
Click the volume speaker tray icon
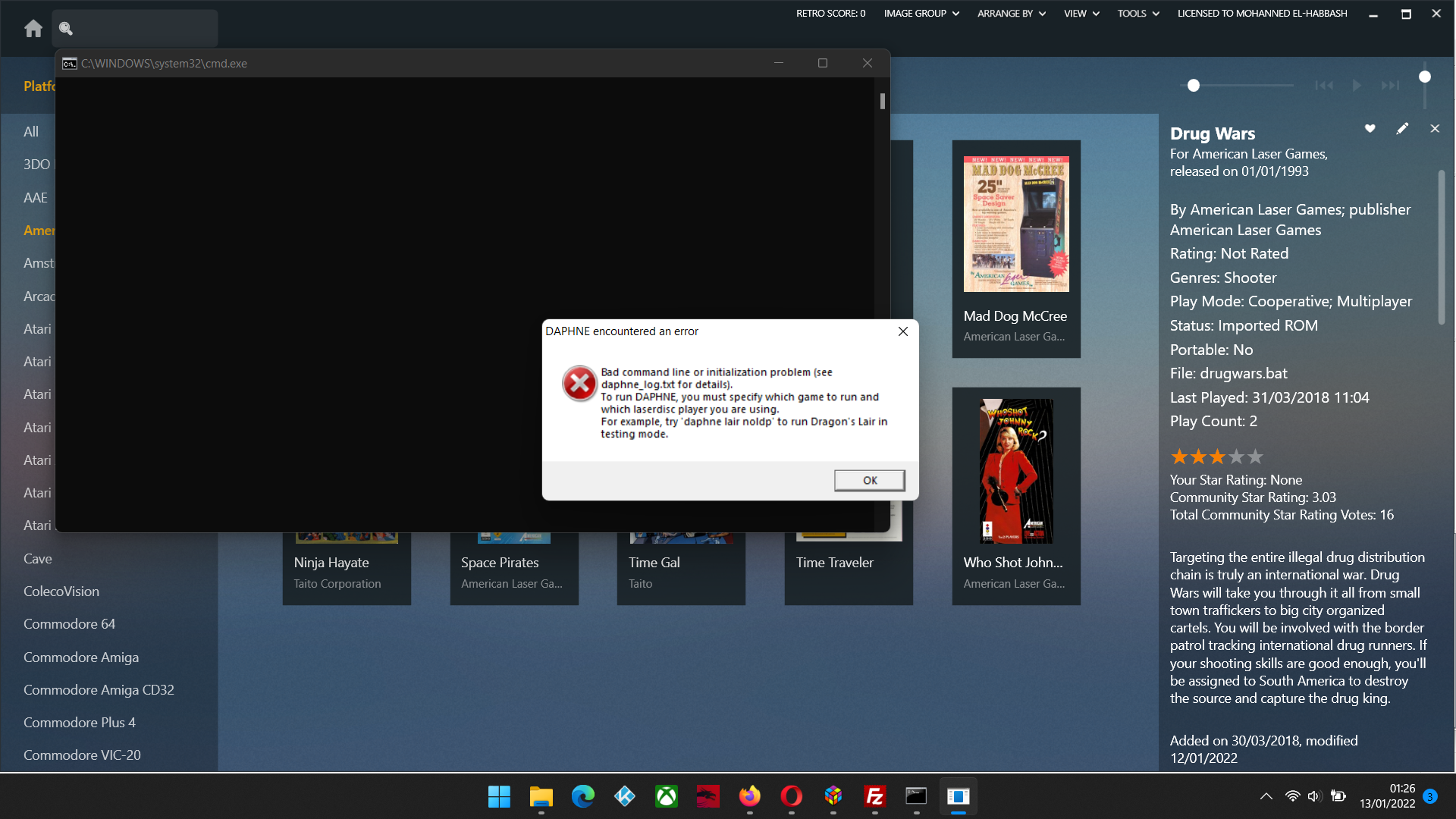click(x=1315, y=796)
